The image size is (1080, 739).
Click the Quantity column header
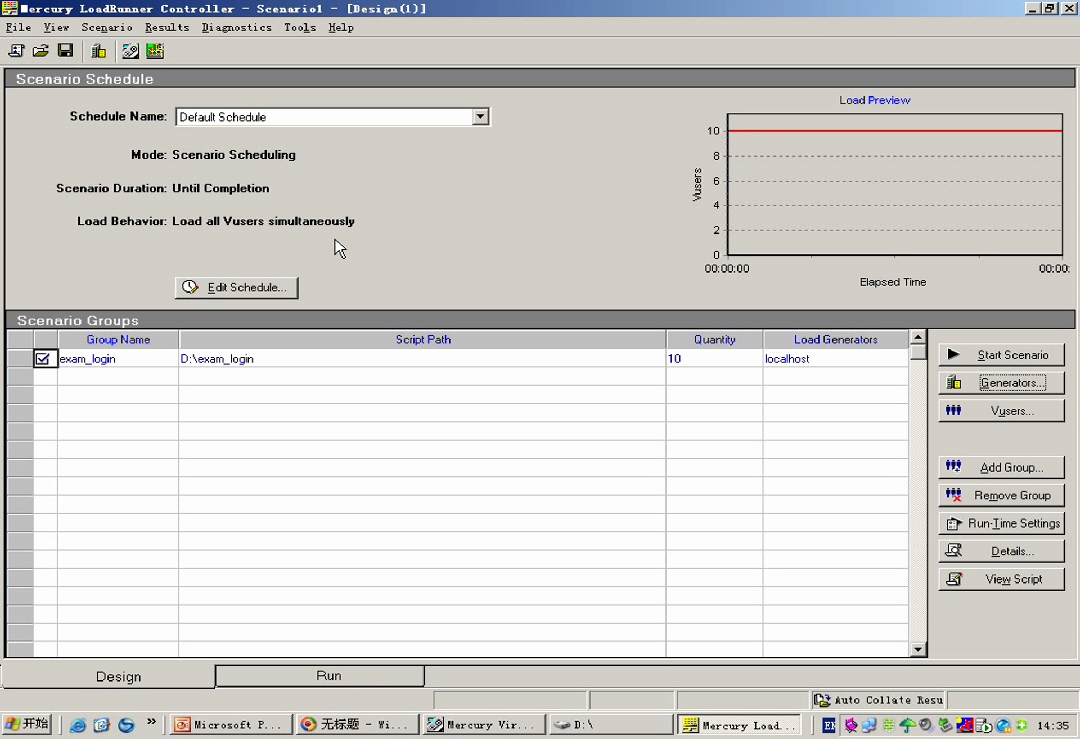pyautogui.click(x=715, y=340)
